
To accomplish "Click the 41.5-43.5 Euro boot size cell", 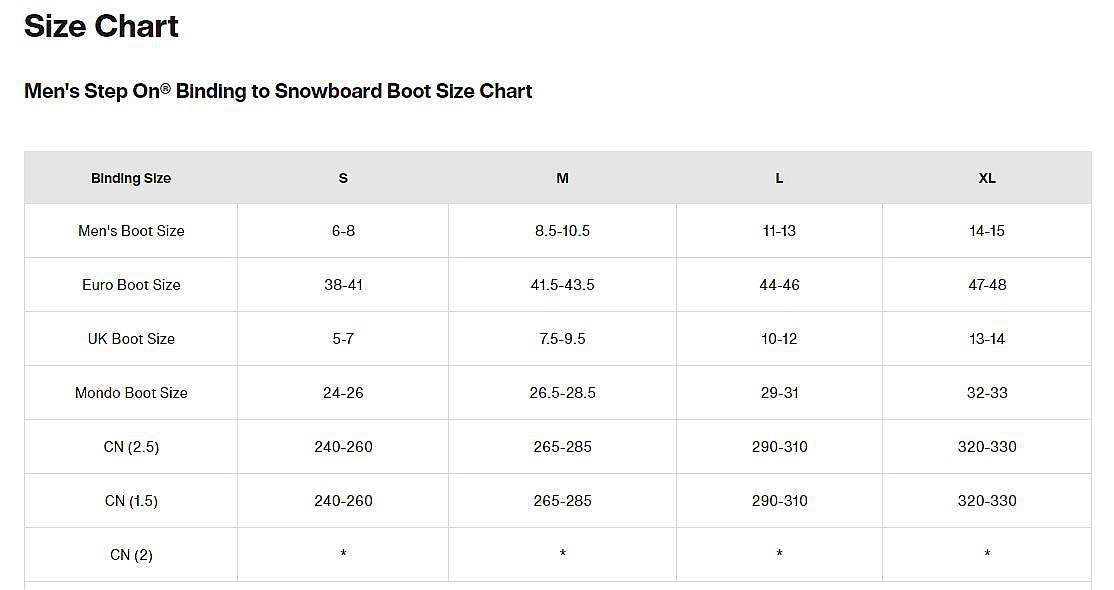I will pos(562,285).
